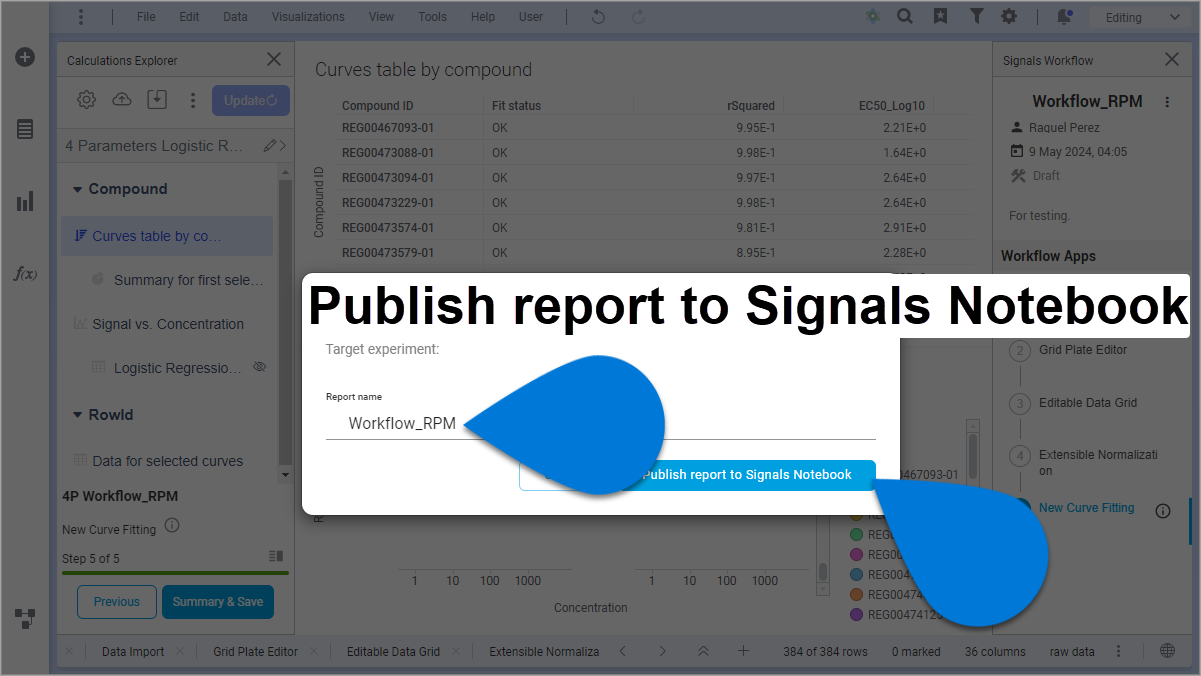The image size is (1201, 676).
Task: Open the bar chart visualizations sidebar icon
Action: (25, 201)
